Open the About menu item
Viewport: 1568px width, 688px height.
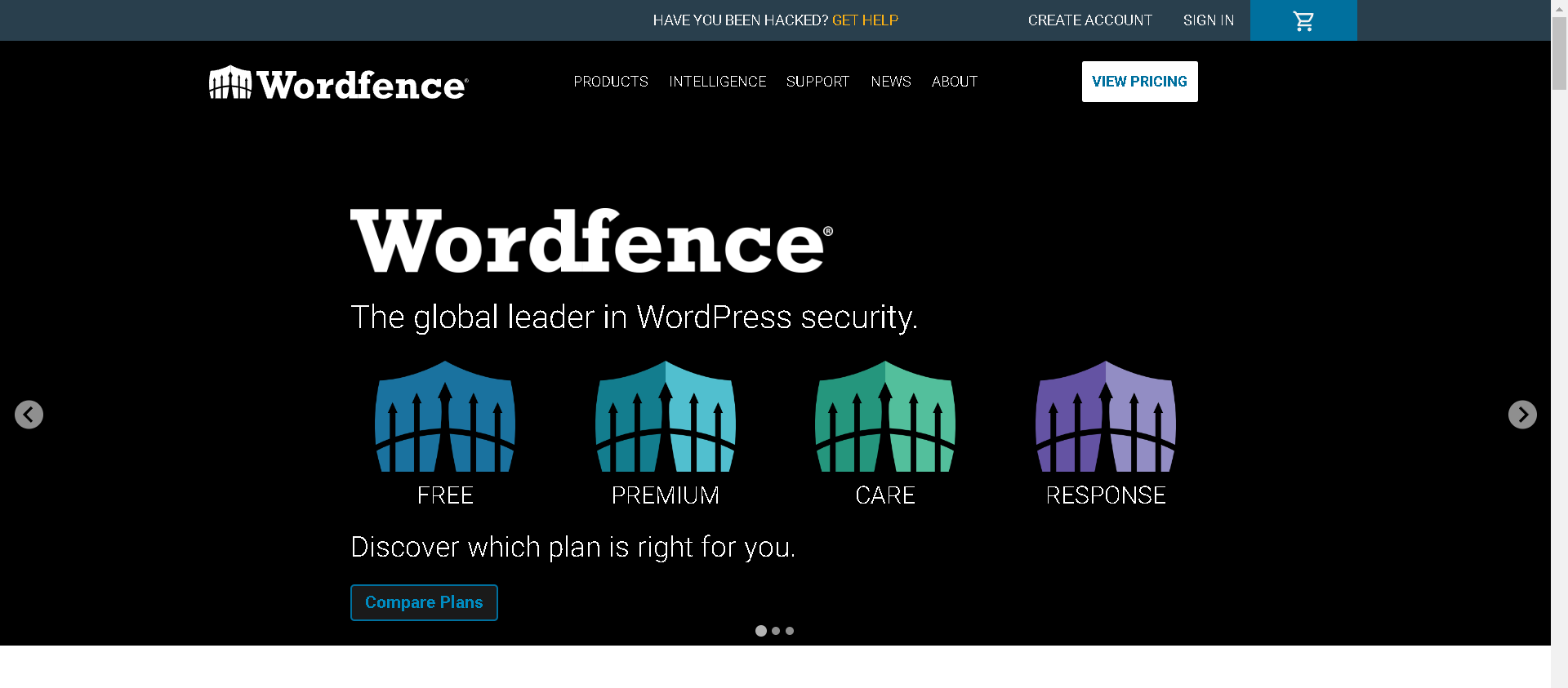pyautogui.click(x=955, y=82)
